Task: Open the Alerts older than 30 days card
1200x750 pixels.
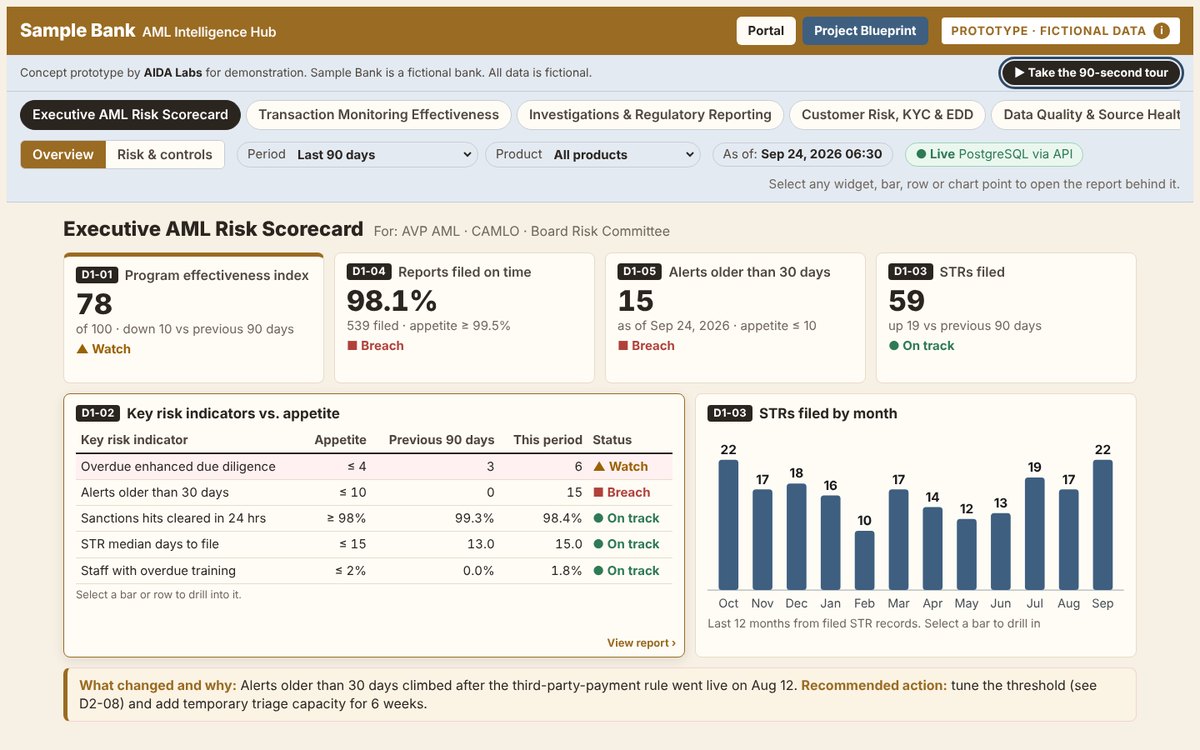Action: [x=735, y=318]
